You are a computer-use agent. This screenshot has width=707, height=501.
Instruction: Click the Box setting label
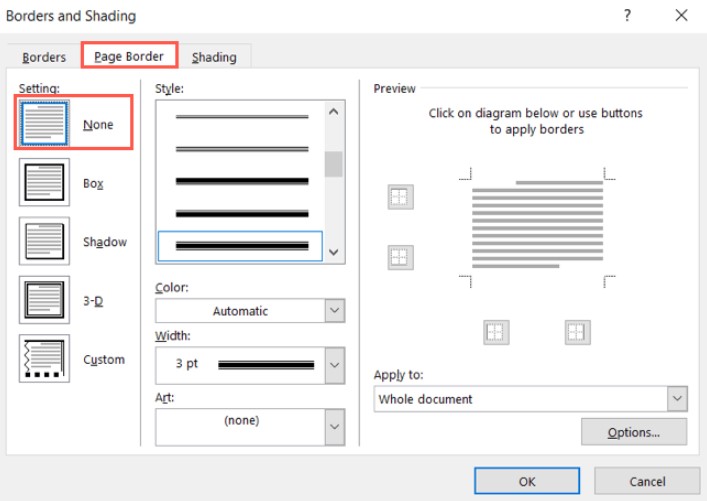[93, 184]
